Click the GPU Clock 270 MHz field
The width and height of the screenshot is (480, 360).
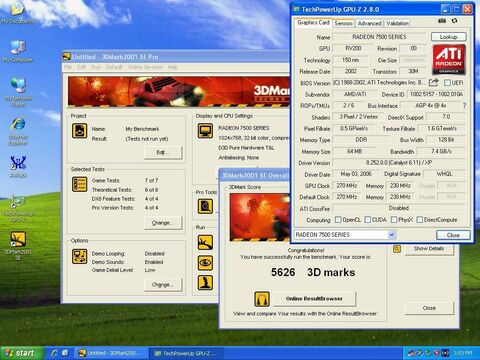347,186
